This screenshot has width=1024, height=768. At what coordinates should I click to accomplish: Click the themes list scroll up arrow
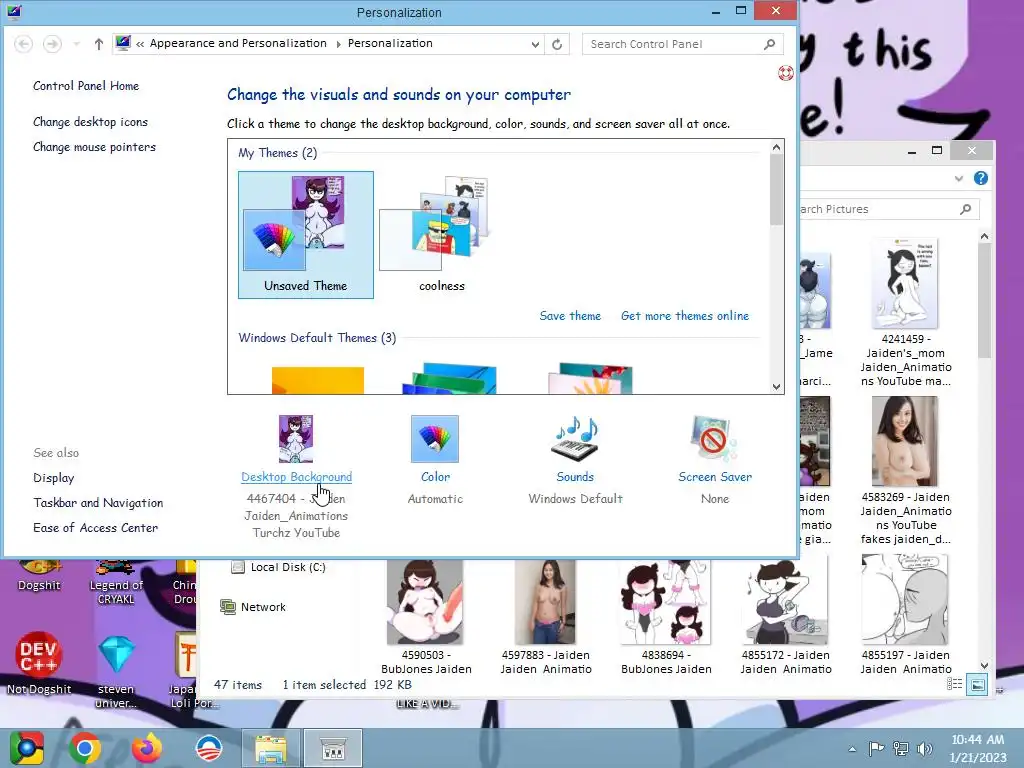click(776, 147)
